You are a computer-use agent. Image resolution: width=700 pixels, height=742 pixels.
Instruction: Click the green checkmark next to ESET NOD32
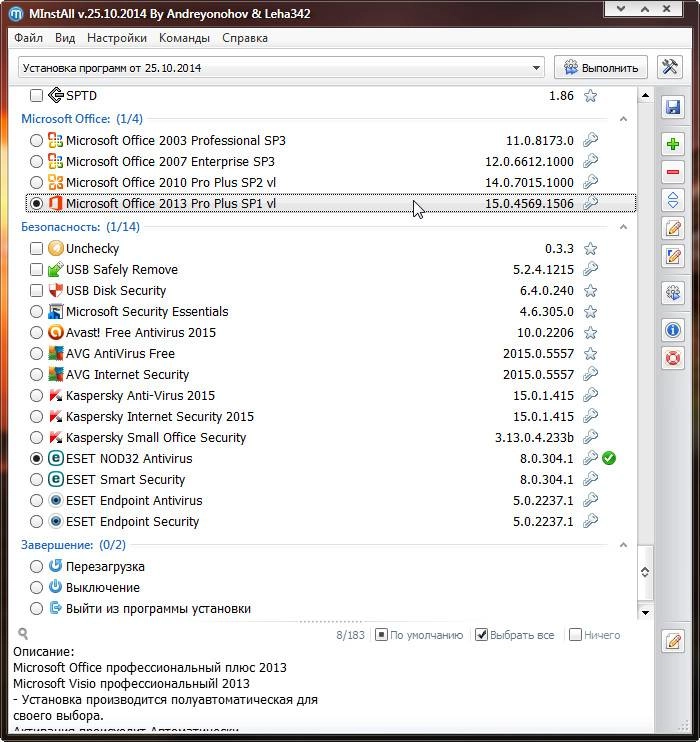tap(609, 458)
